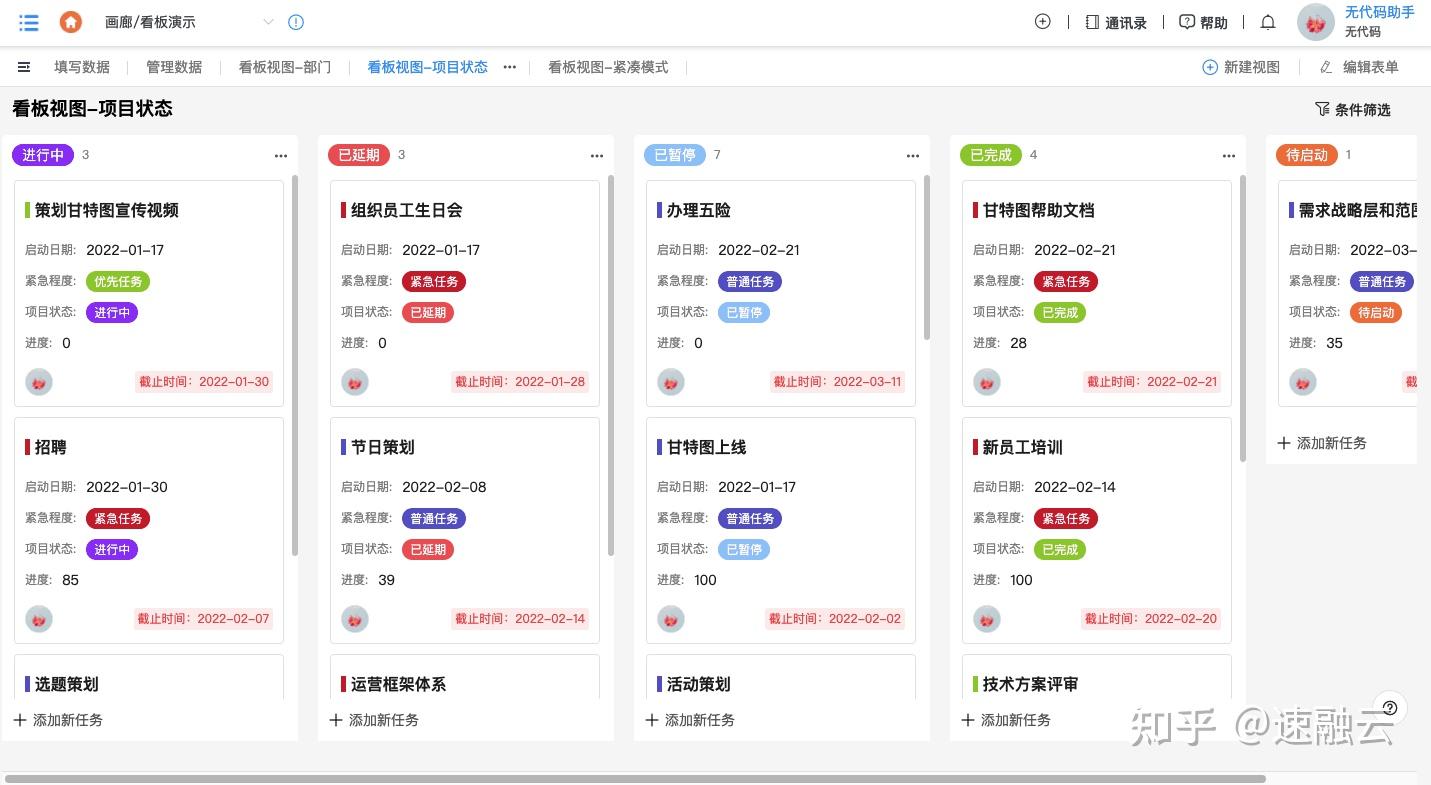Open the list menu icon at top left
Image resolution: width=1431 pixels, height=785 pixels.
click(29, 22)
